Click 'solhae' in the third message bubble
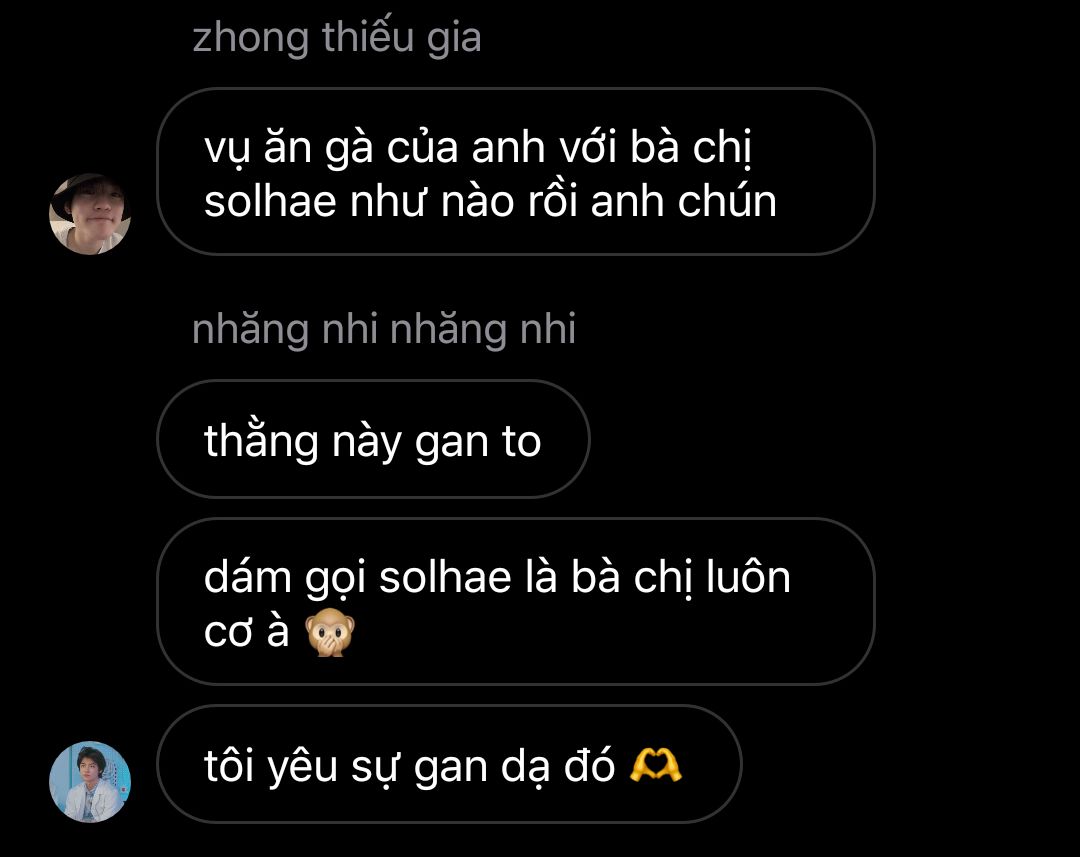Screen dimensions: 1080x857 click(x=446, y=577)
